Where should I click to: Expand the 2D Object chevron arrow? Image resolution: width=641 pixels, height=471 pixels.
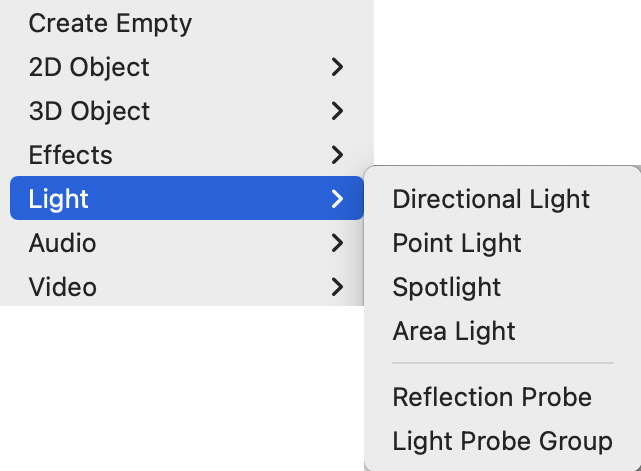click(337, 67)
